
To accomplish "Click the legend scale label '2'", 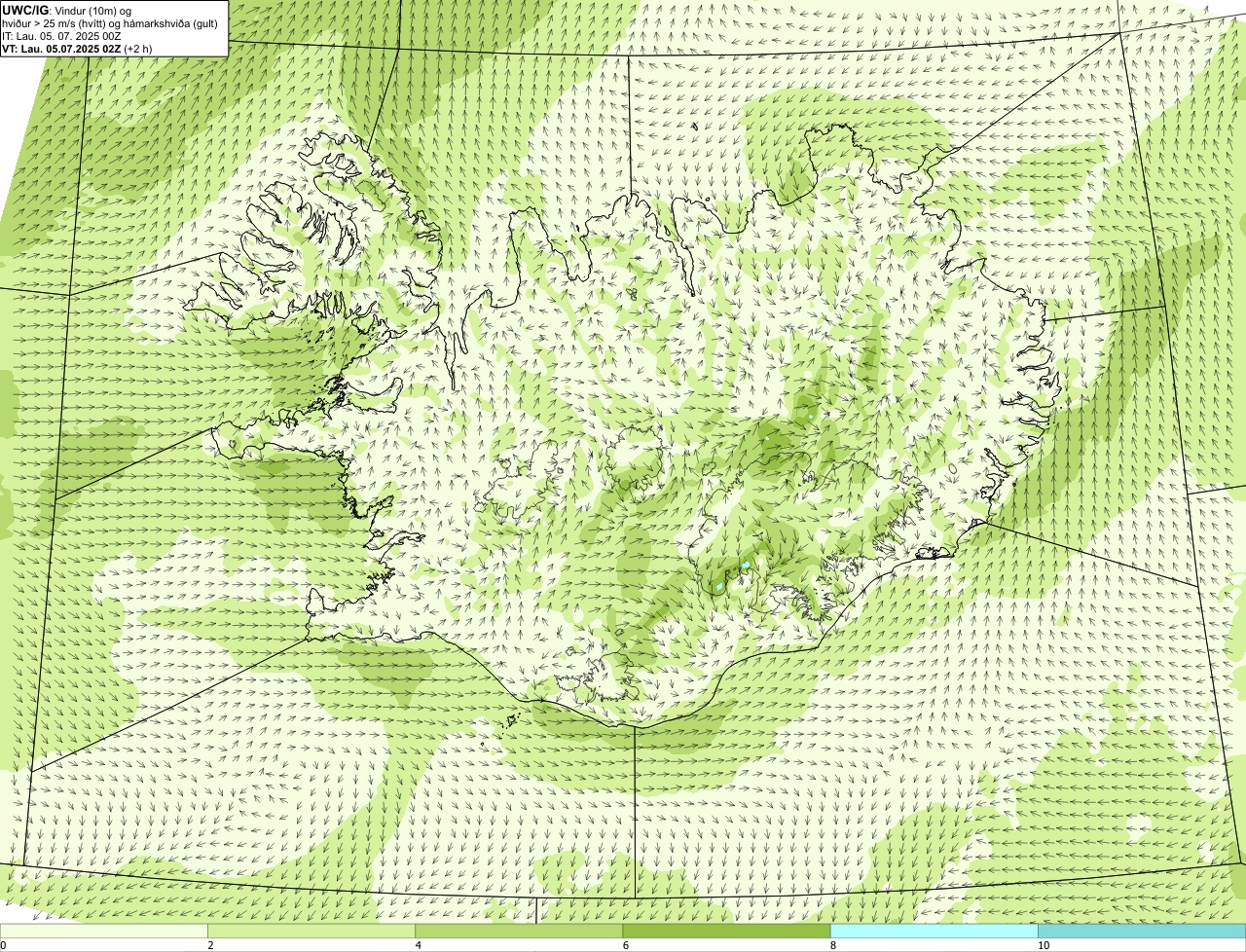I will [x=210, y=945].
